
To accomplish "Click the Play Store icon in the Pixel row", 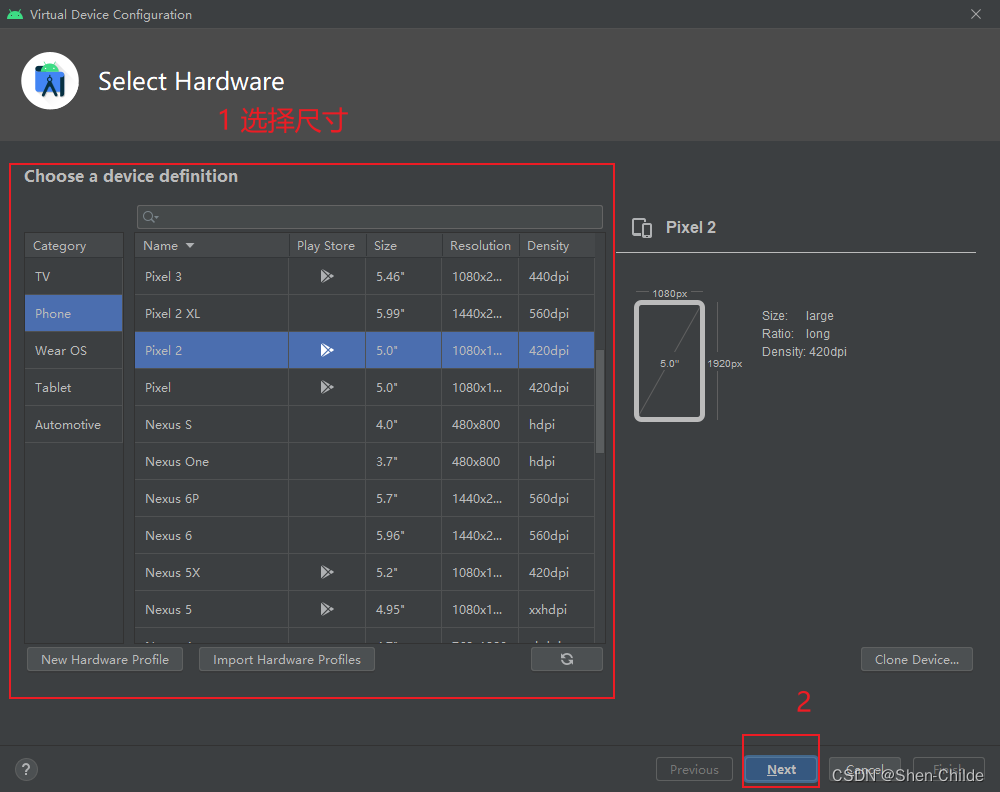I will click(327, 387).
